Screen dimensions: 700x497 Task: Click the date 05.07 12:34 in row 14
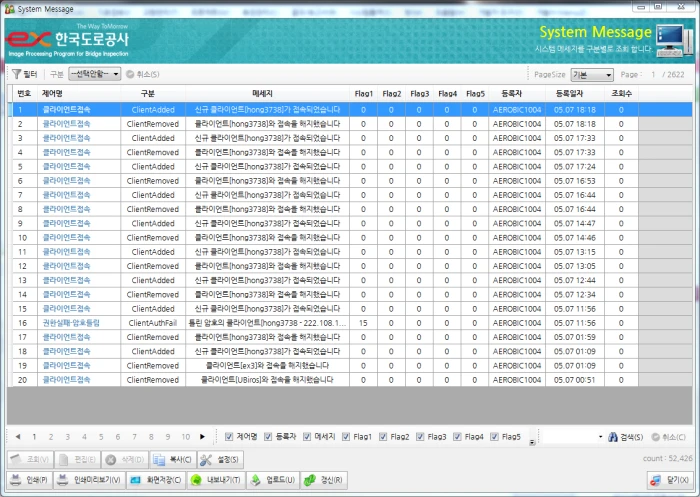click(575, 294)
